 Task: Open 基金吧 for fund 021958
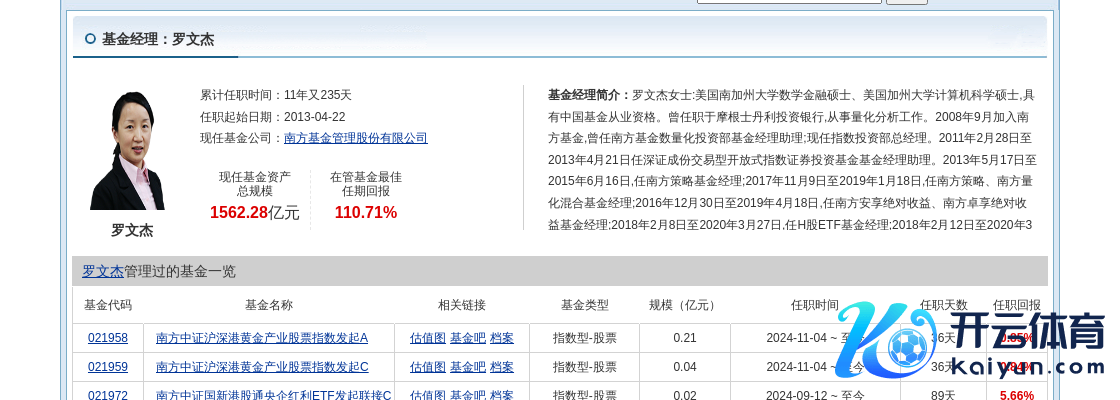[467, 338]
